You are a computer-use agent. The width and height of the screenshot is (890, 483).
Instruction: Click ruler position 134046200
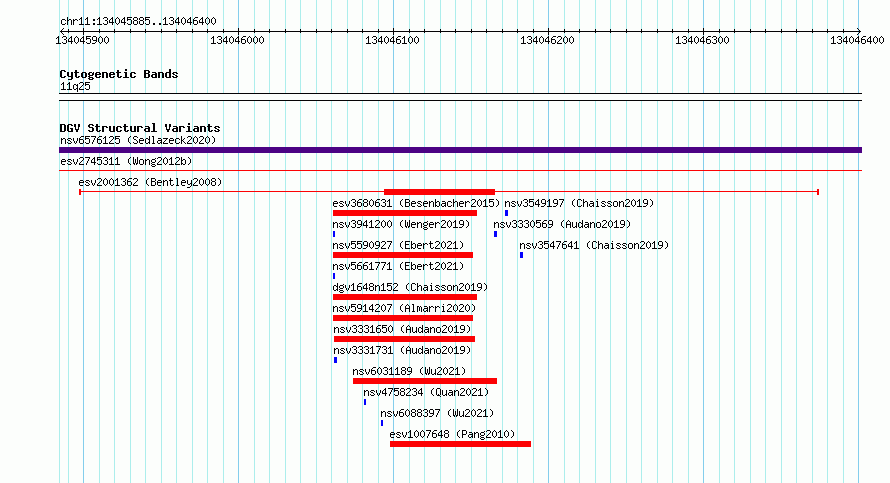(x=548, y=40)
